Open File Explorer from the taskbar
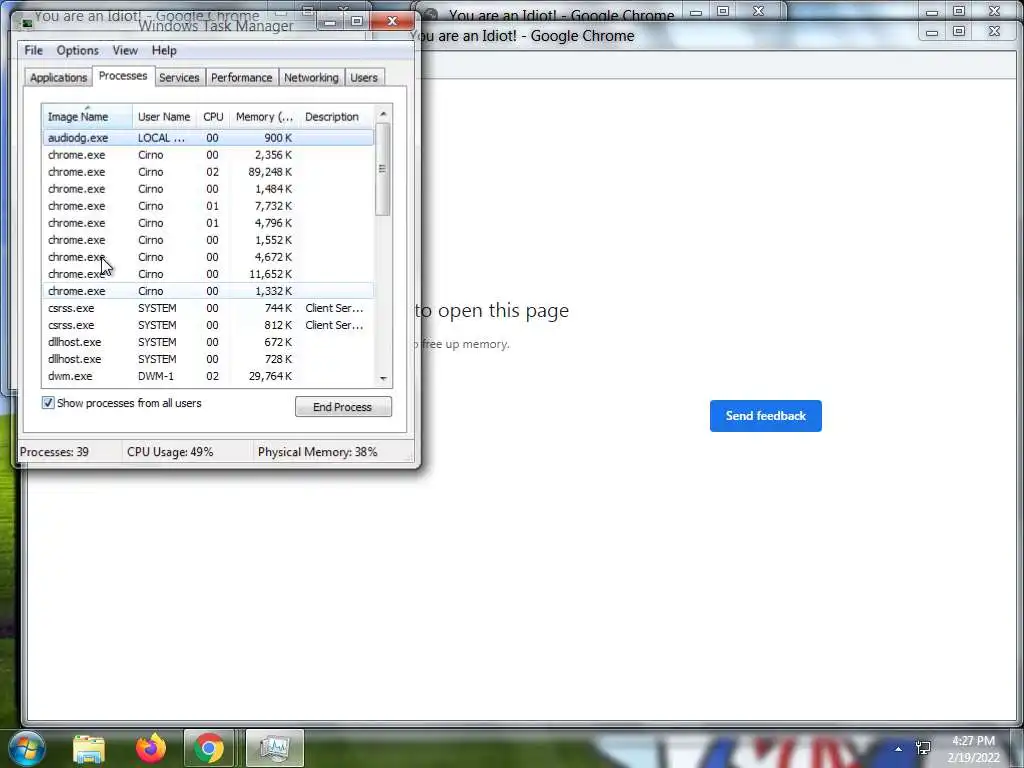 tap(89, 748)
